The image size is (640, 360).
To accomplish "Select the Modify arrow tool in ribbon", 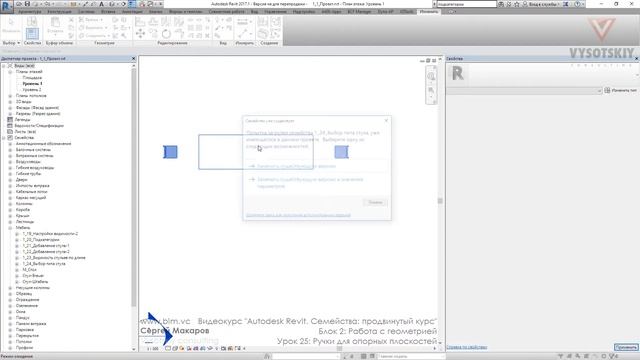I will point(11,22).
